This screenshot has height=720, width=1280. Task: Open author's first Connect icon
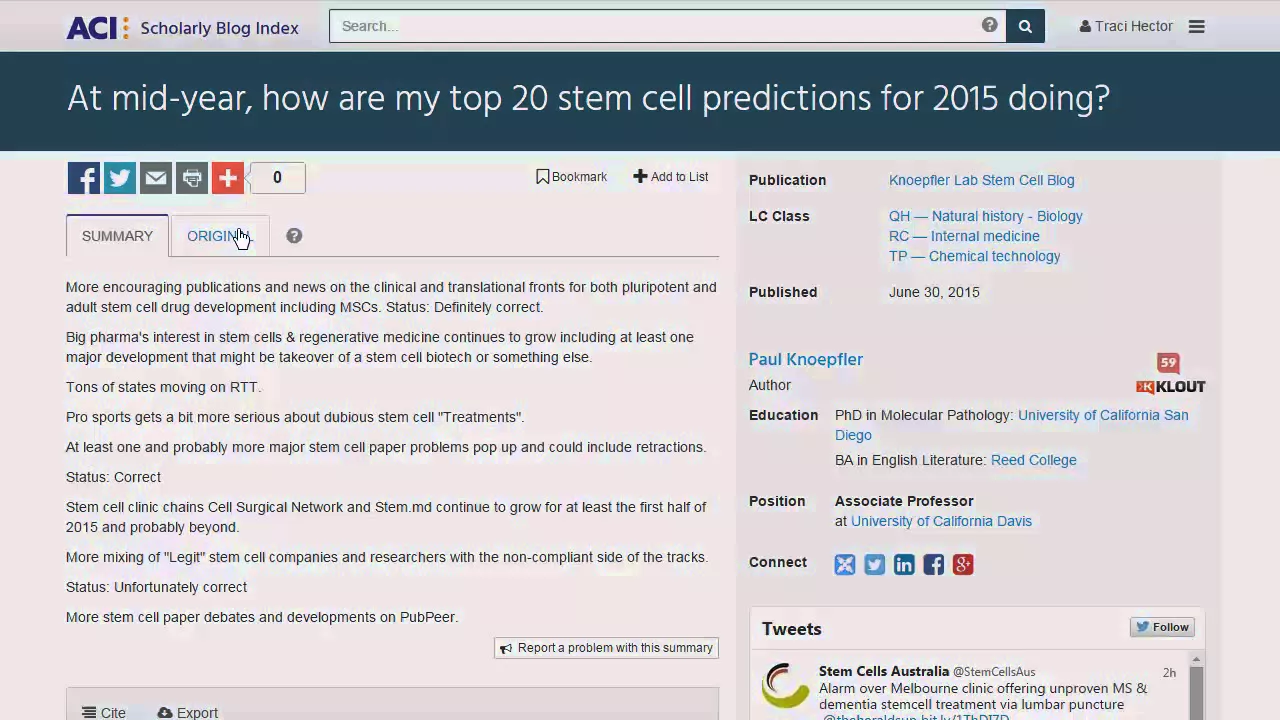click(845, 565)
